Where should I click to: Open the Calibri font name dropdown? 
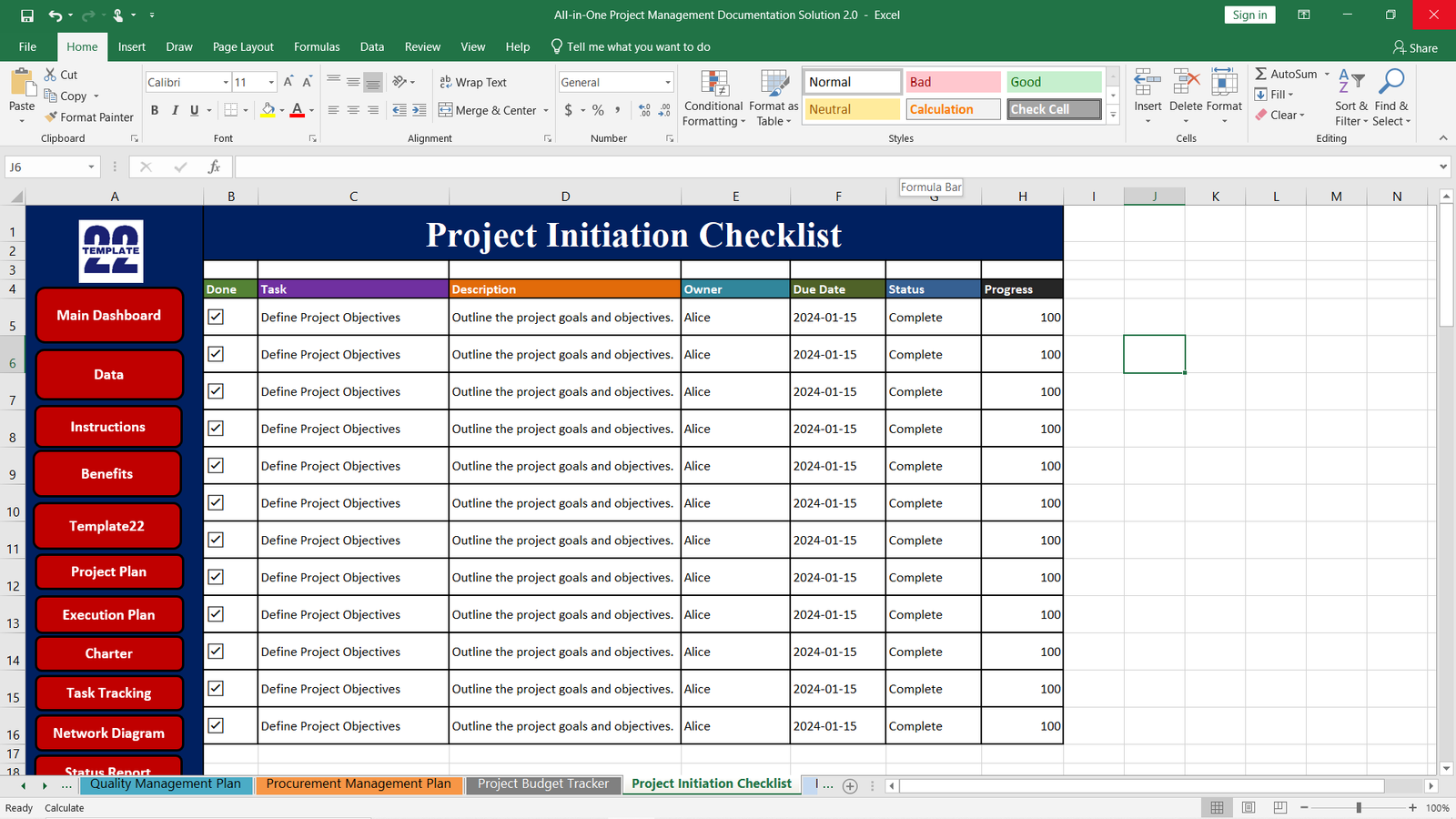coord(226,82)
